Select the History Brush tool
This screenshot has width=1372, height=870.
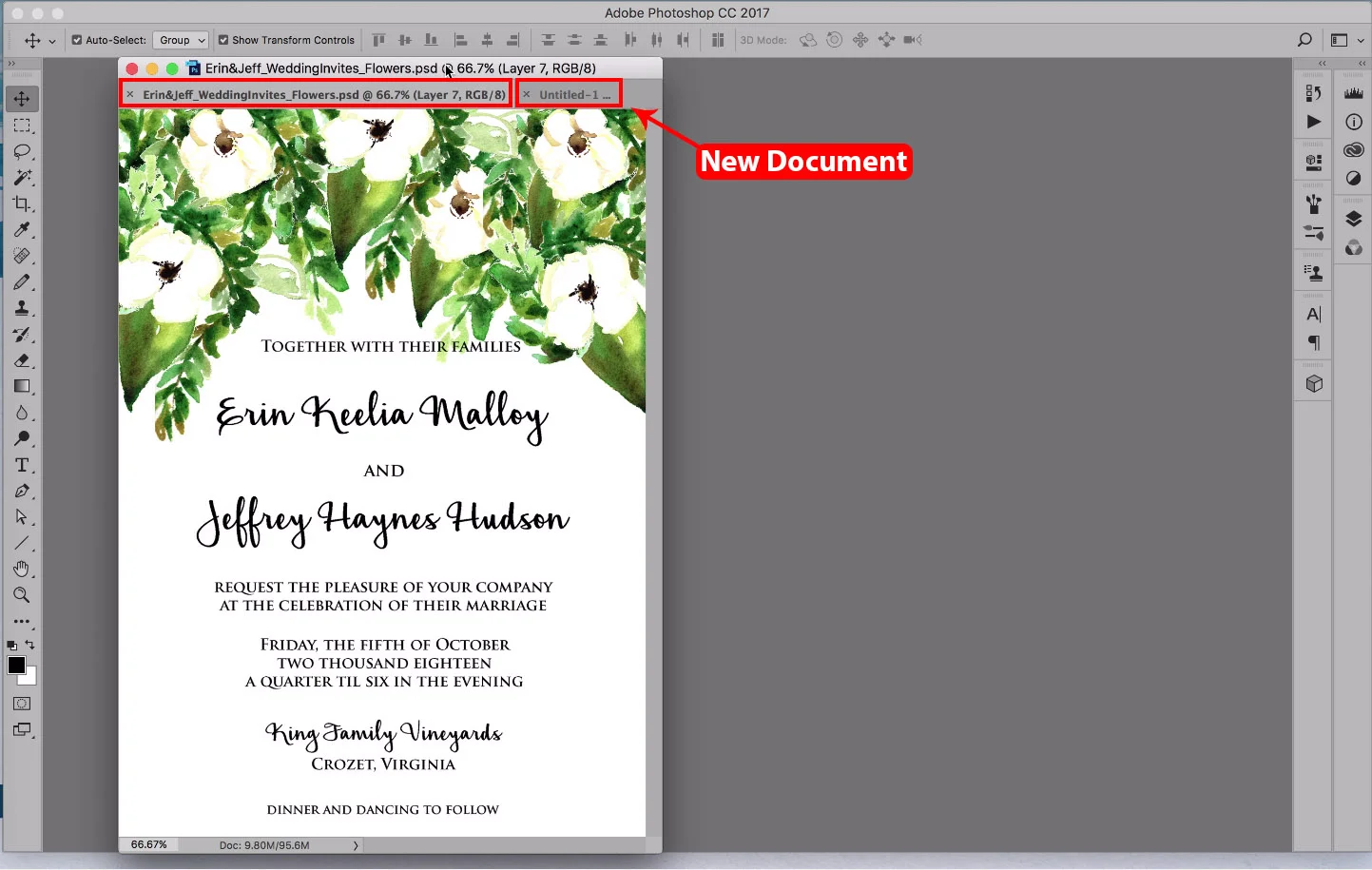[22, 335]
